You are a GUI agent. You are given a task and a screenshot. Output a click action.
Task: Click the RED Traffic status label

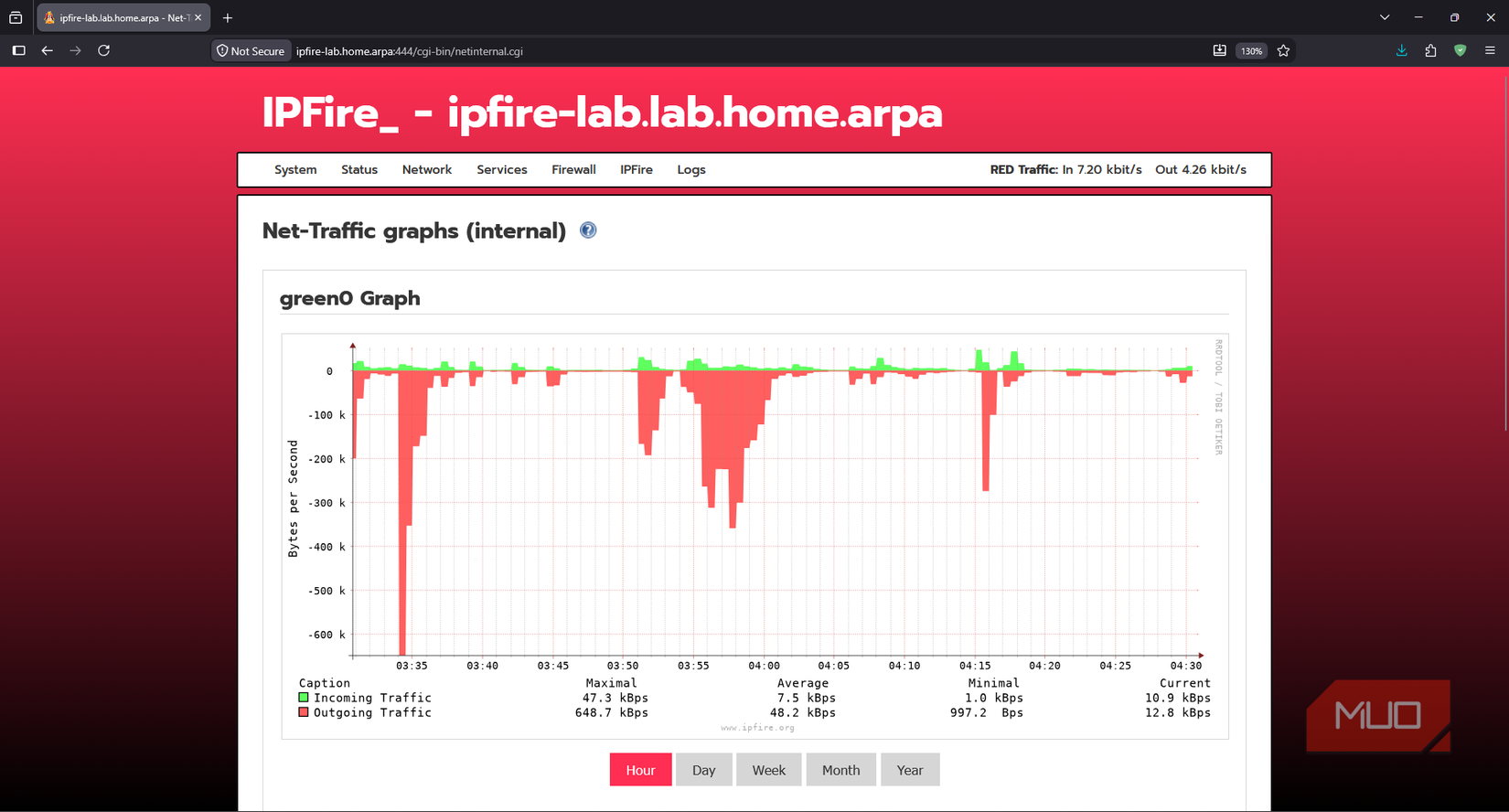click(1023, 170)
